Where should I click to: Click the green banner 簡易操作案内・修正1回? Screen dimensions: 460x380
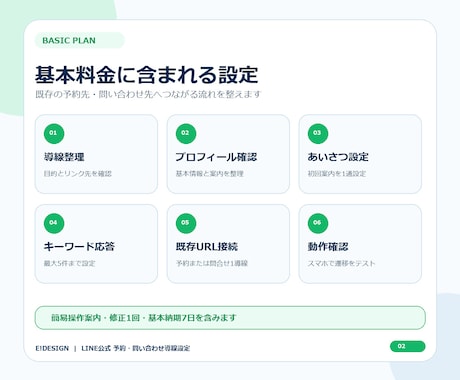[230, 318]
